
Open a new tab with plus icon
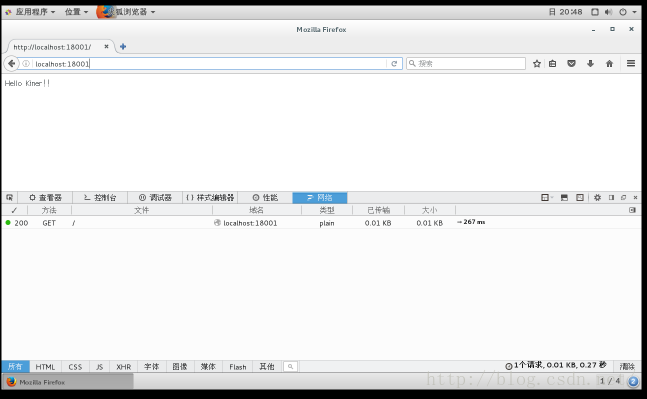click(123, 47)
